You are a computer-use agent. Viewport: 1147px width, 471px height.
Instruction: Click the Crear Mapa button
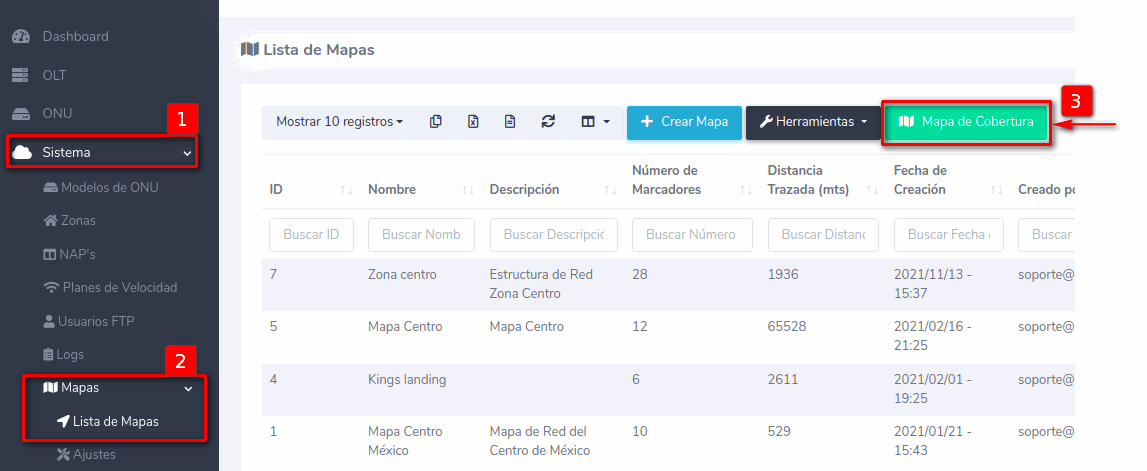click(x=684, y=122)
